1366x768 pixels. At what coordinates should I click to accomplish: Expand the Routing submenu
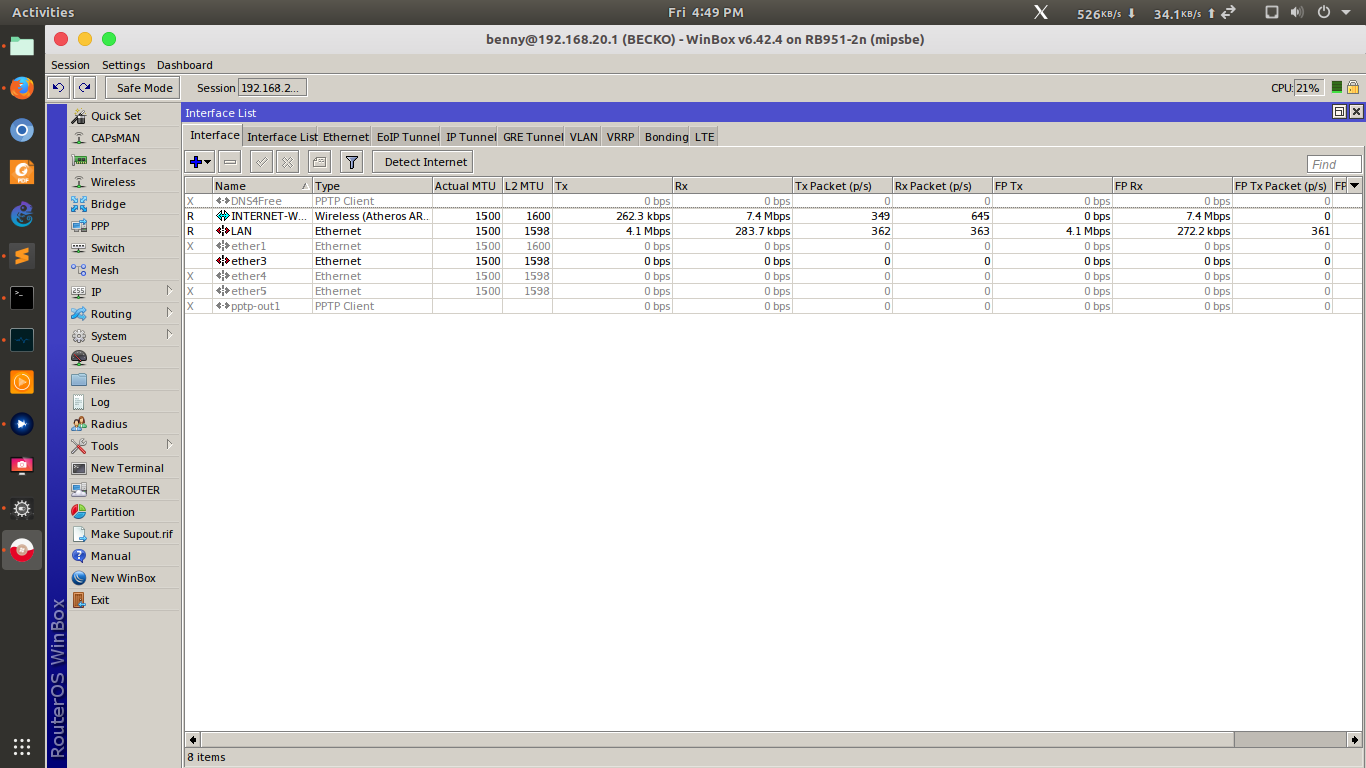click(x=170, y=313)
